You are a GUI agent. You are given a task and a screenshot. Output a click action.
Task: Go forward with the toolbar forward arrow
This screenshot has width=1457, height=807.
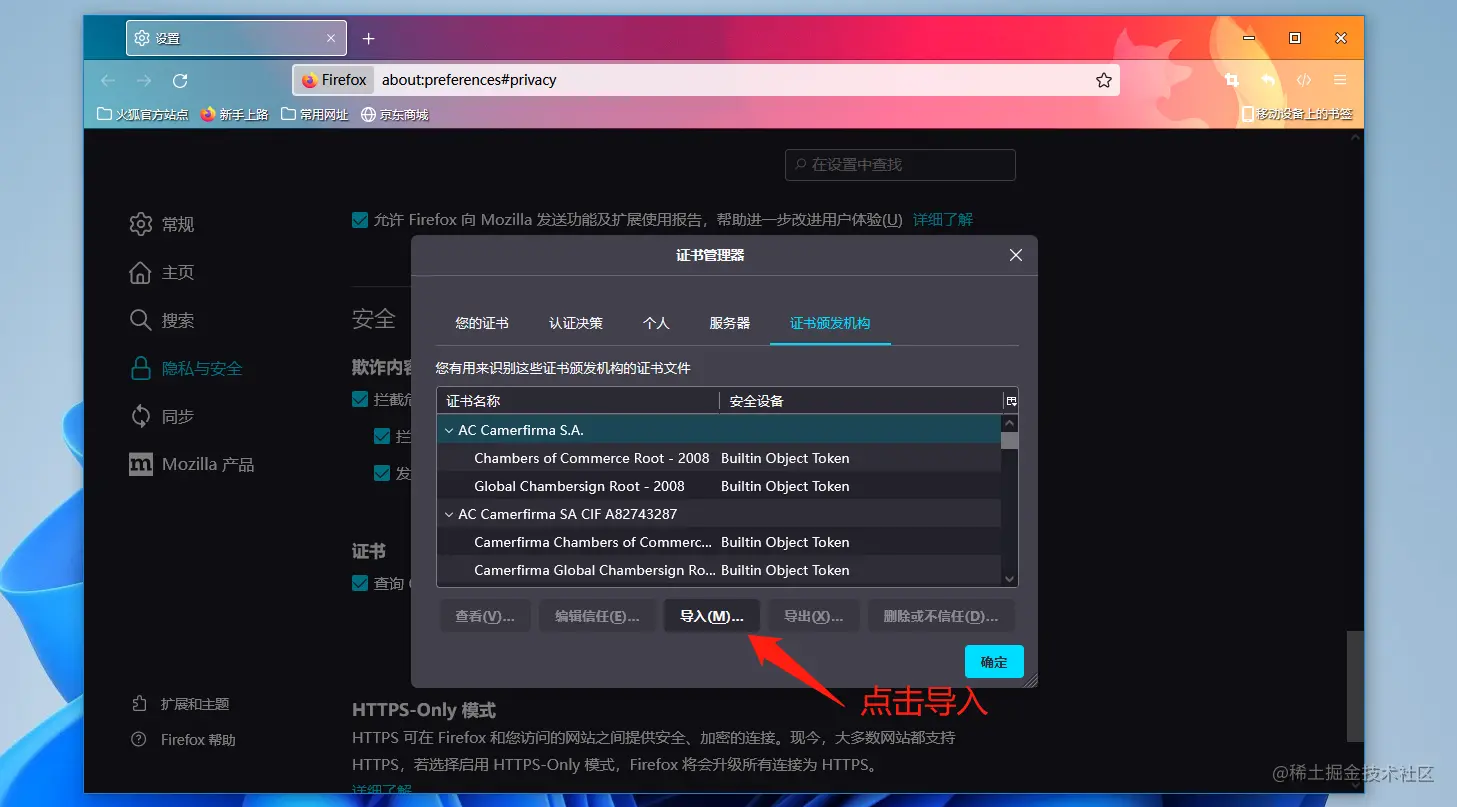tap(144, 80)
